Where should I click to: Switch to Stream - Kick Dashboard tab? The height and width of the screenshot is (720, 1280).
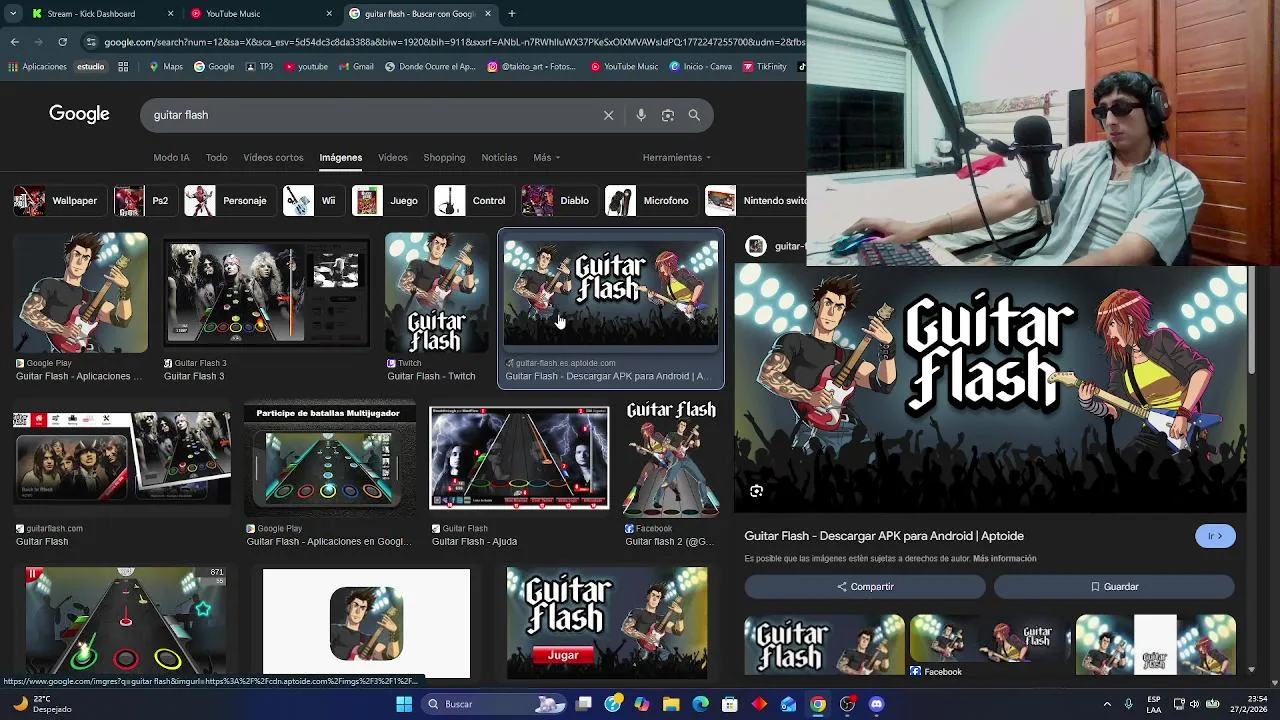103,14
